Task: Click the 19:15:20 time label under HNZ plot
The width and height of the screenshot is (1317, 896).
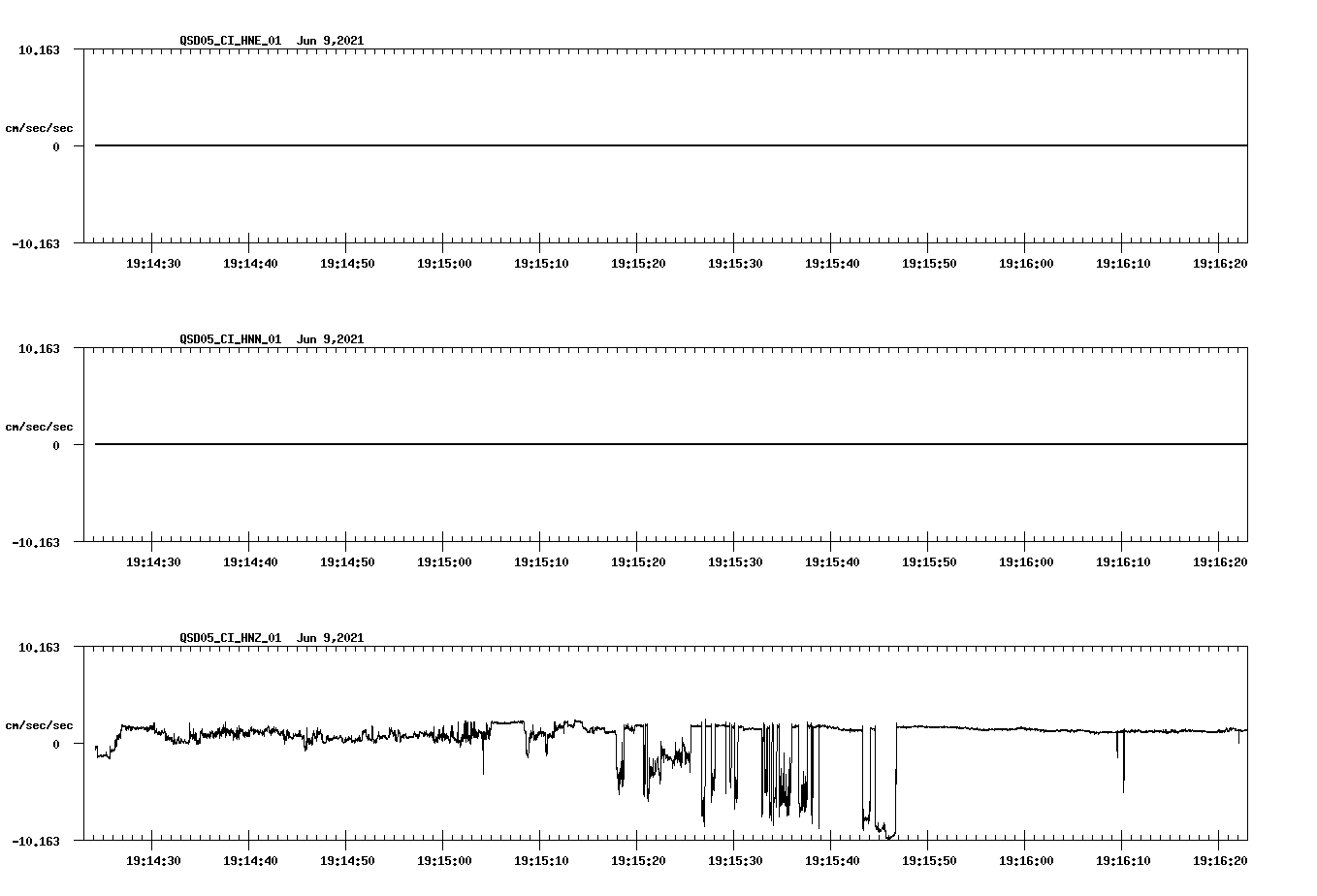Action: pyautogui.click(x=638, y=861)
